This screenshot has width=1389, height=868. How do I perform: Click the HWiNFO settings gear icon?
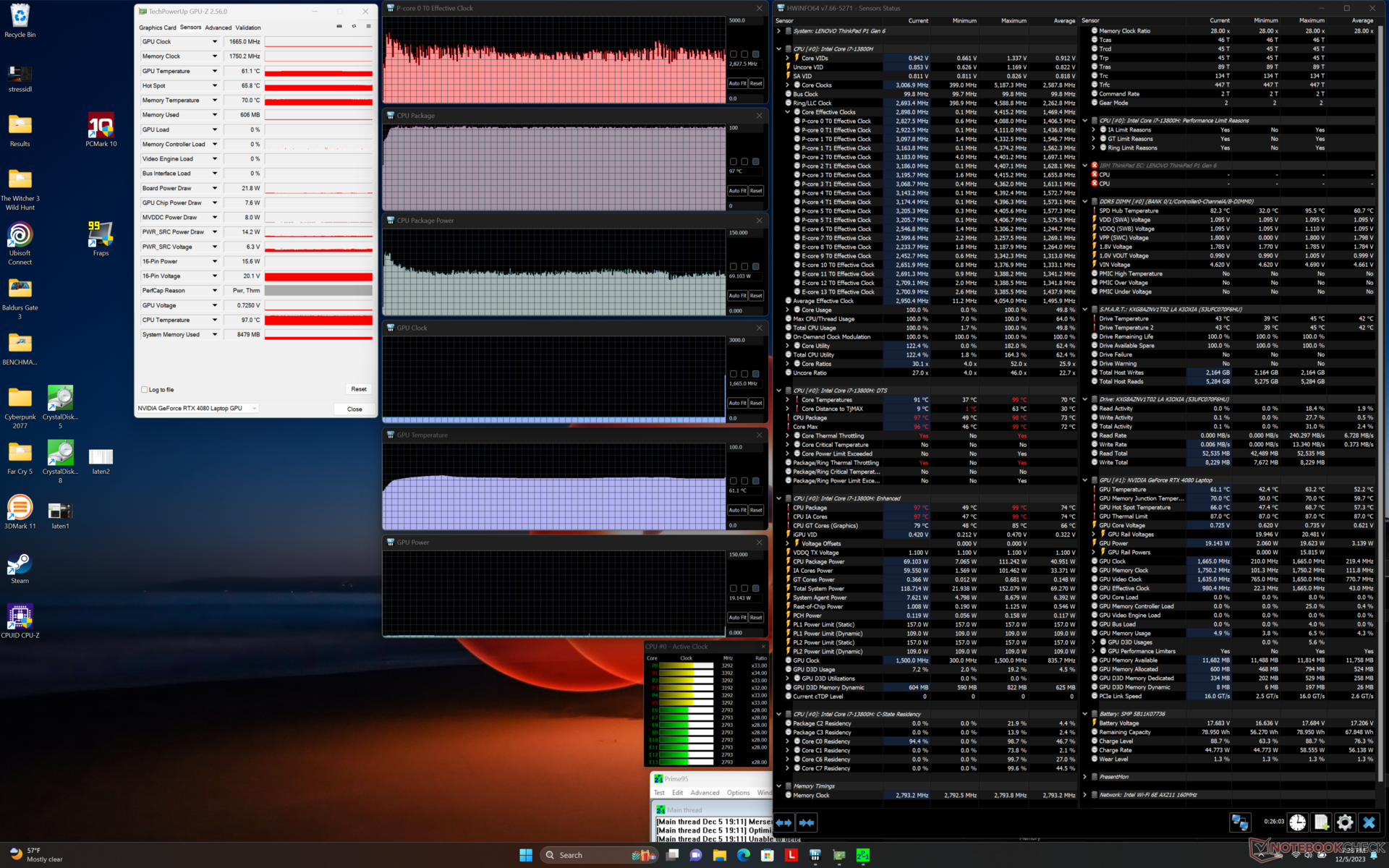[1344, 822]
